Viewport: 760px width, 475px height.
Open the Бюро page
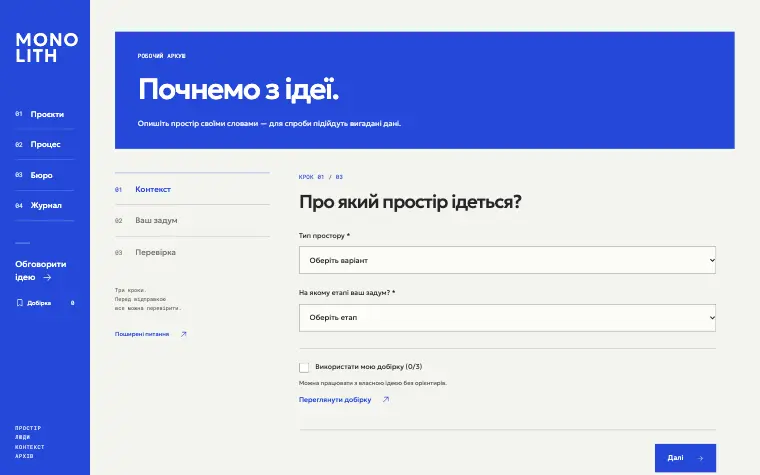click(x=45, y=175)
